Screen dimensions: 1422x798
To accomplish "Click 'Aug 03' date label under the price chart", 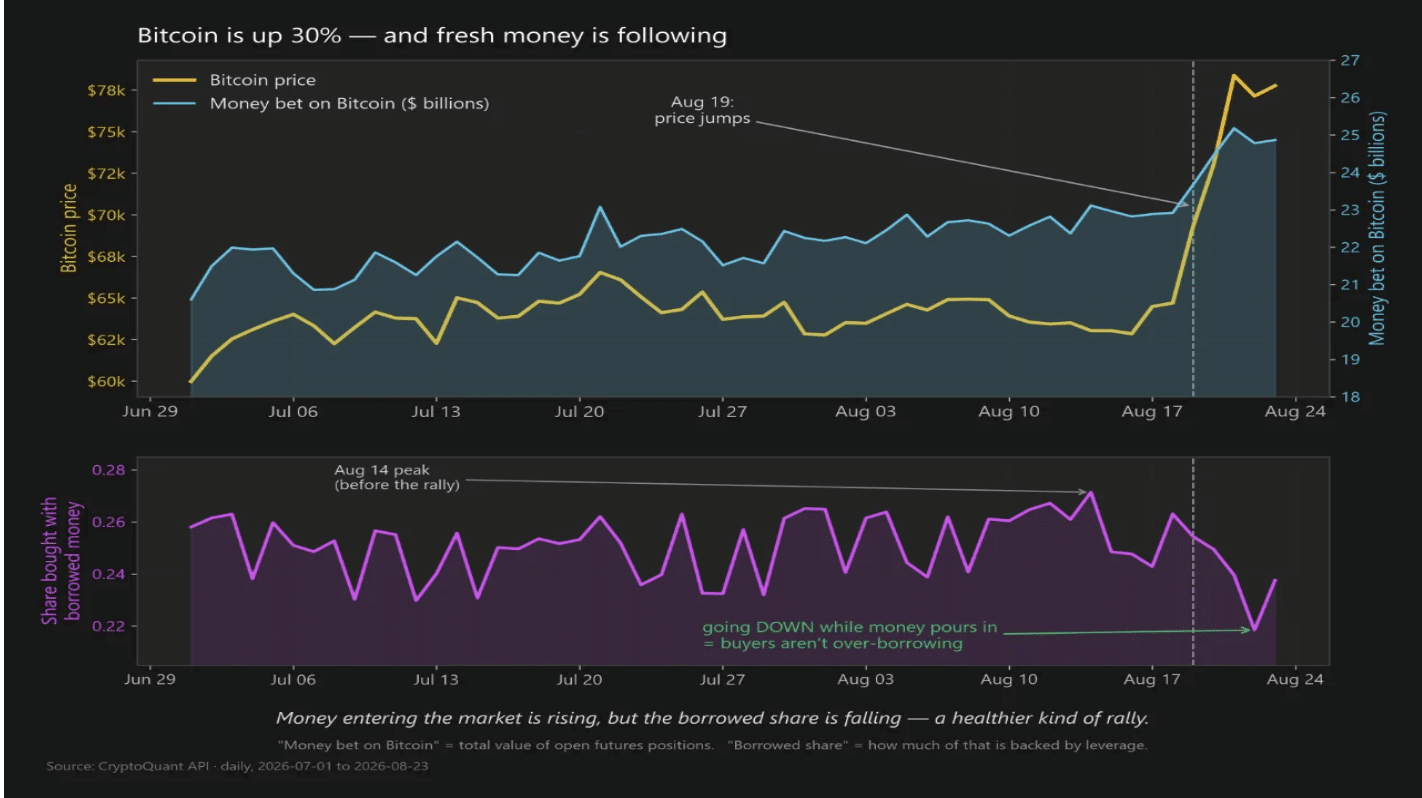I will 866,411.
